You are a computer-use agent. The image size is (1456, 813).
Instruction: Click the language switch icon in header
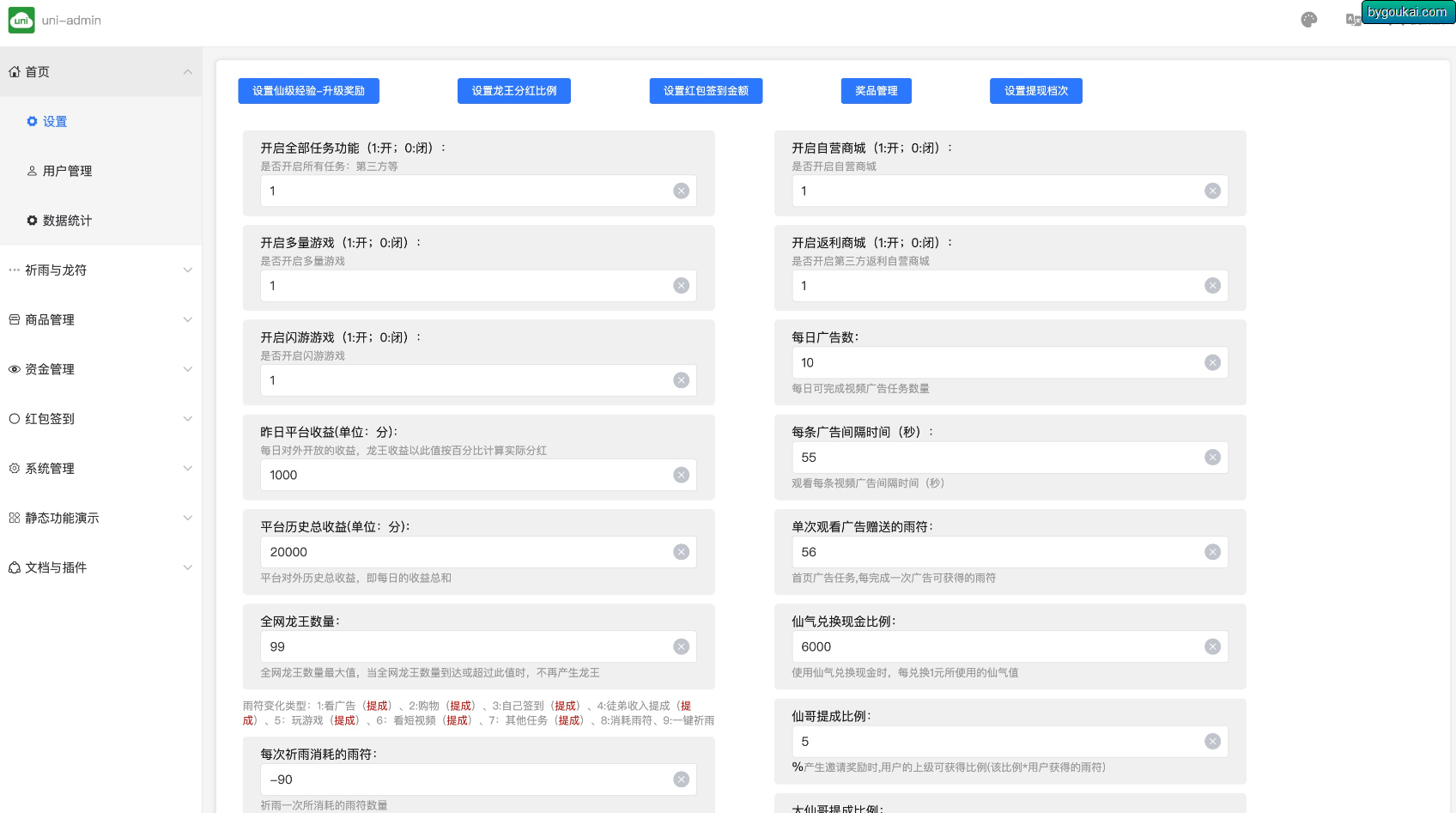[x=1353, y=20]
